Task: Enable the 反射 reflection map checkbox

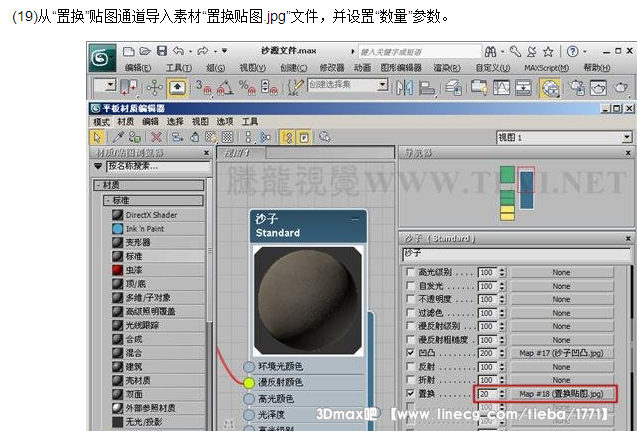Action: [411, 366]
